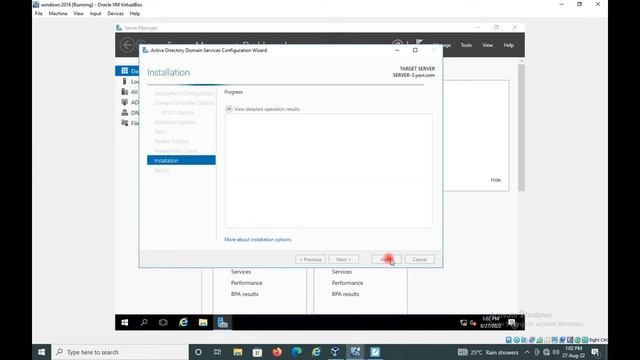The height and width of the screenshot is (360, 640).
Task: Open host File Explorer taskbar icon
Action: [x=238, y=352]
